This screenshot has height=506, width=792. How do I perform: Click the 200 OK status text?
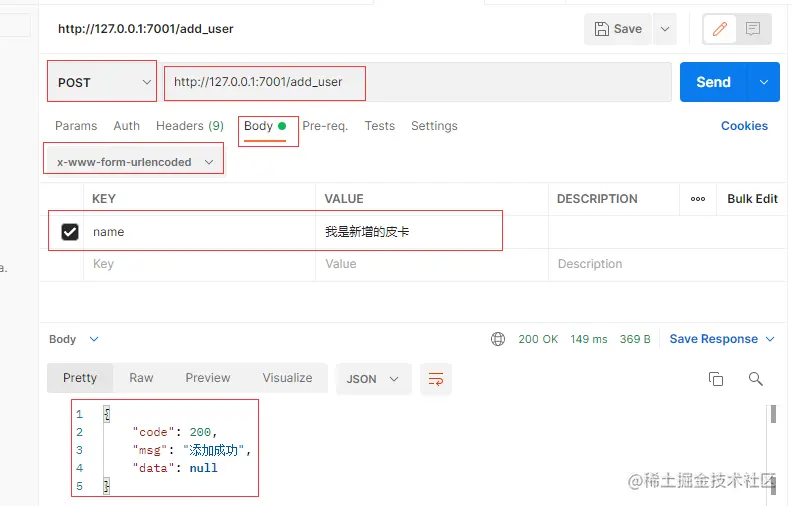click(538, 339)
